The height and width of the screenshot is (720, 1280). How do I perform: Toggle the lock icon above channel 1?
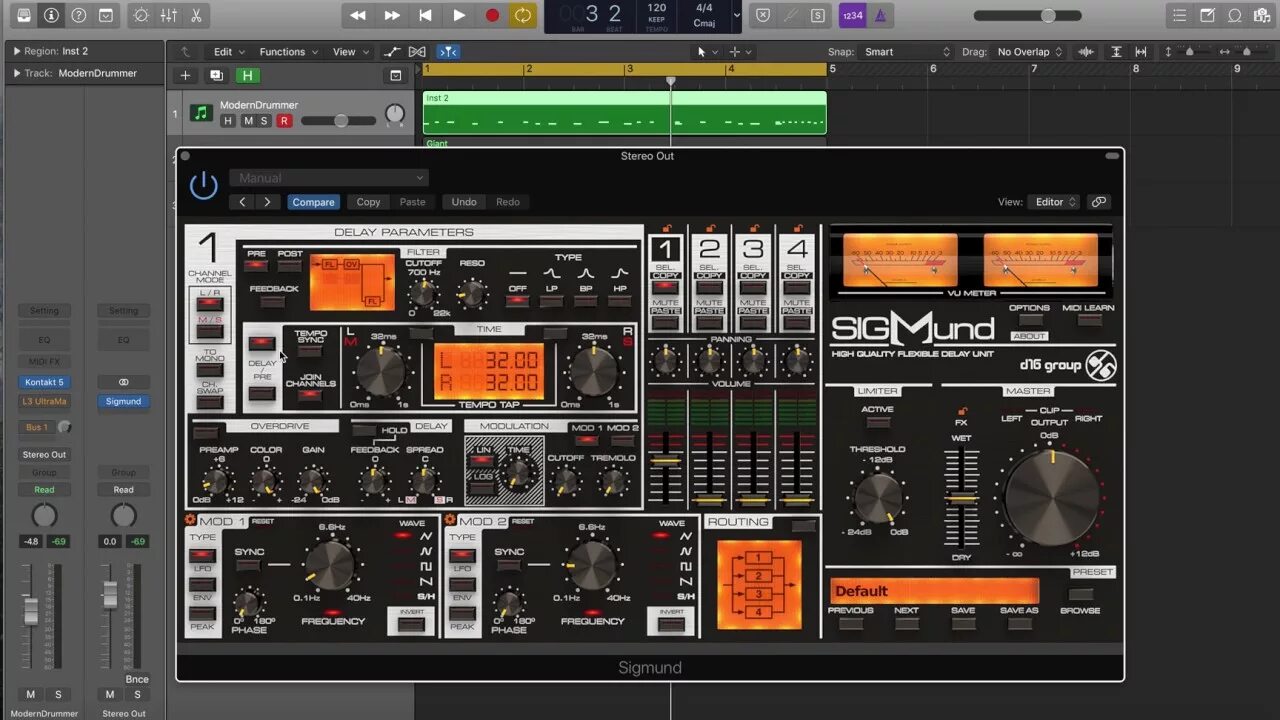point(667,227)
